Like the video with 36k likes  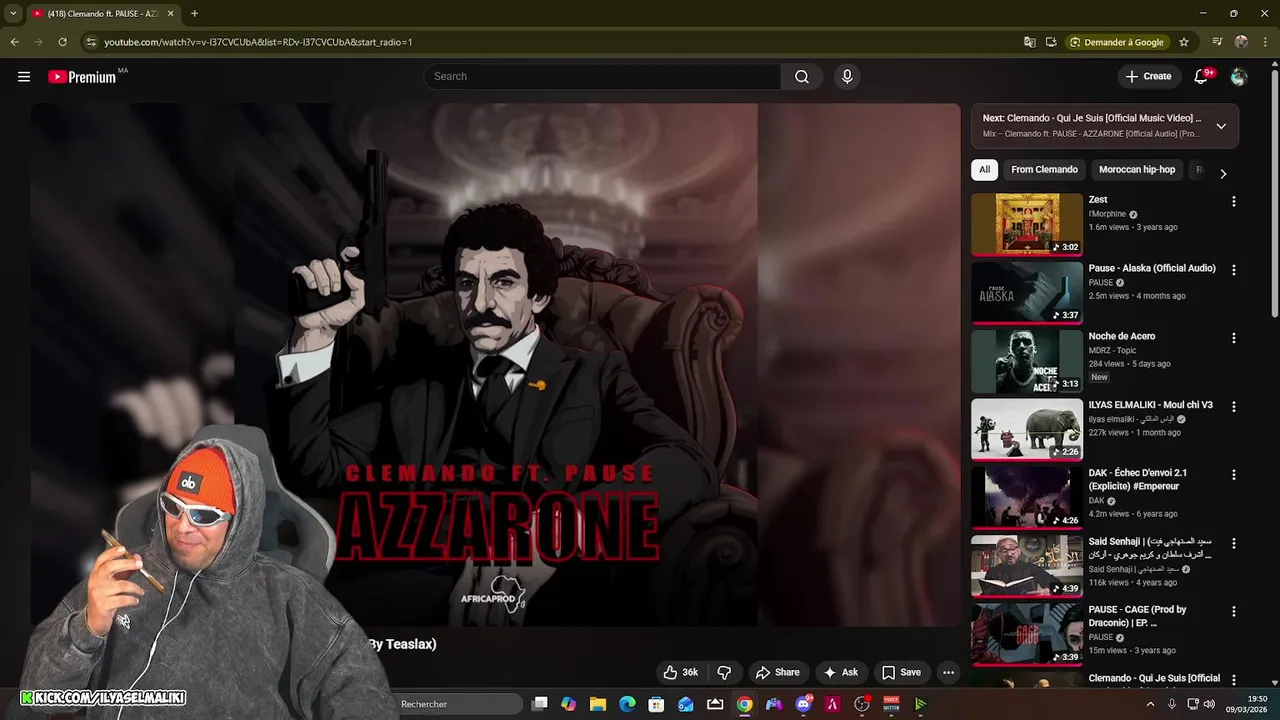click(680, 672)
